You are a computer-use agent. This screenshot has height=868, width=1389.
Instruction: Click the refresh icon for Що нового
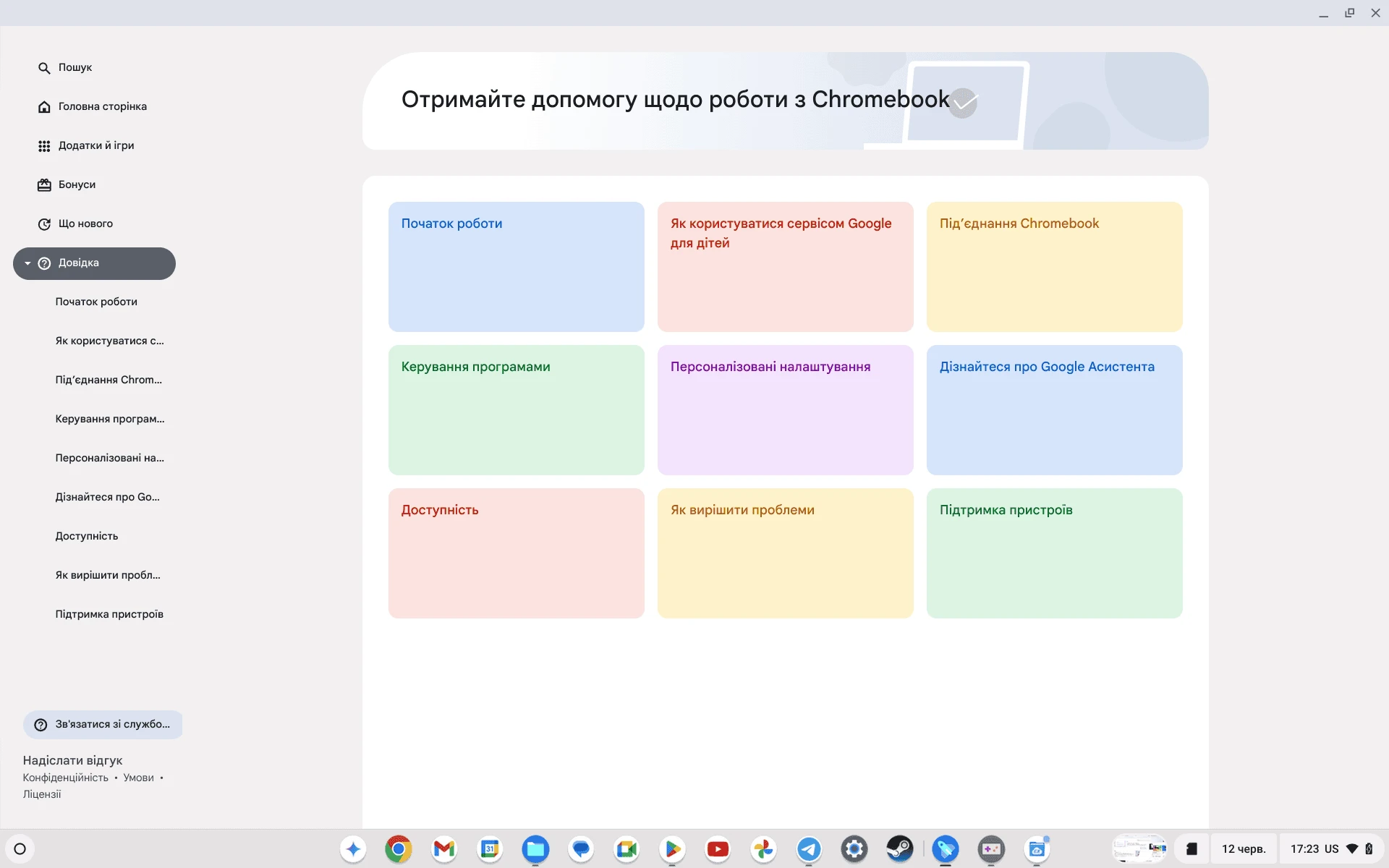coord(44,224)
